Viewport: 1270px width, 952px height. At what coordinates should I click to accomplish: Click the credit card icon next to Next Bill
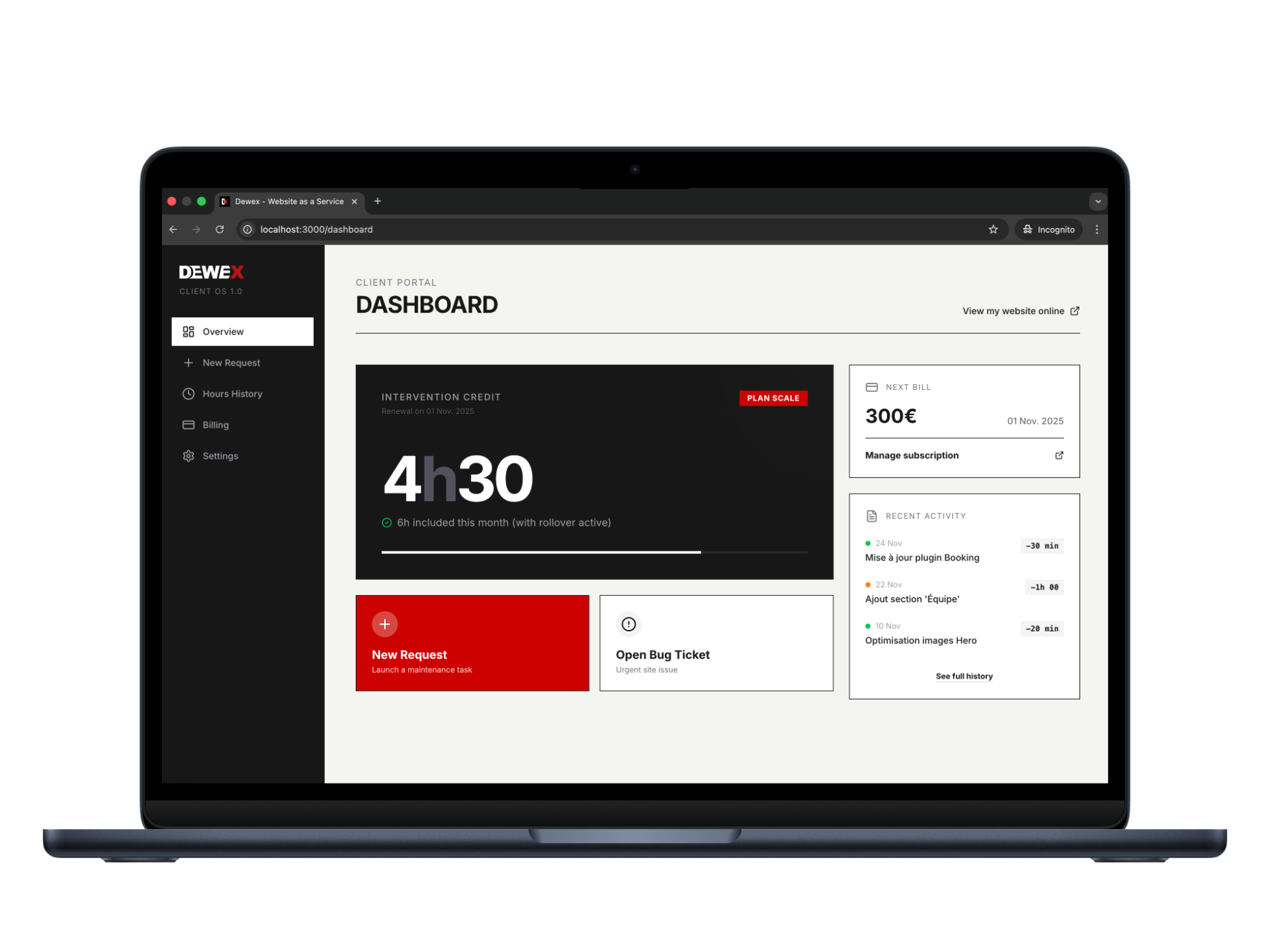[x=870, y=387]
